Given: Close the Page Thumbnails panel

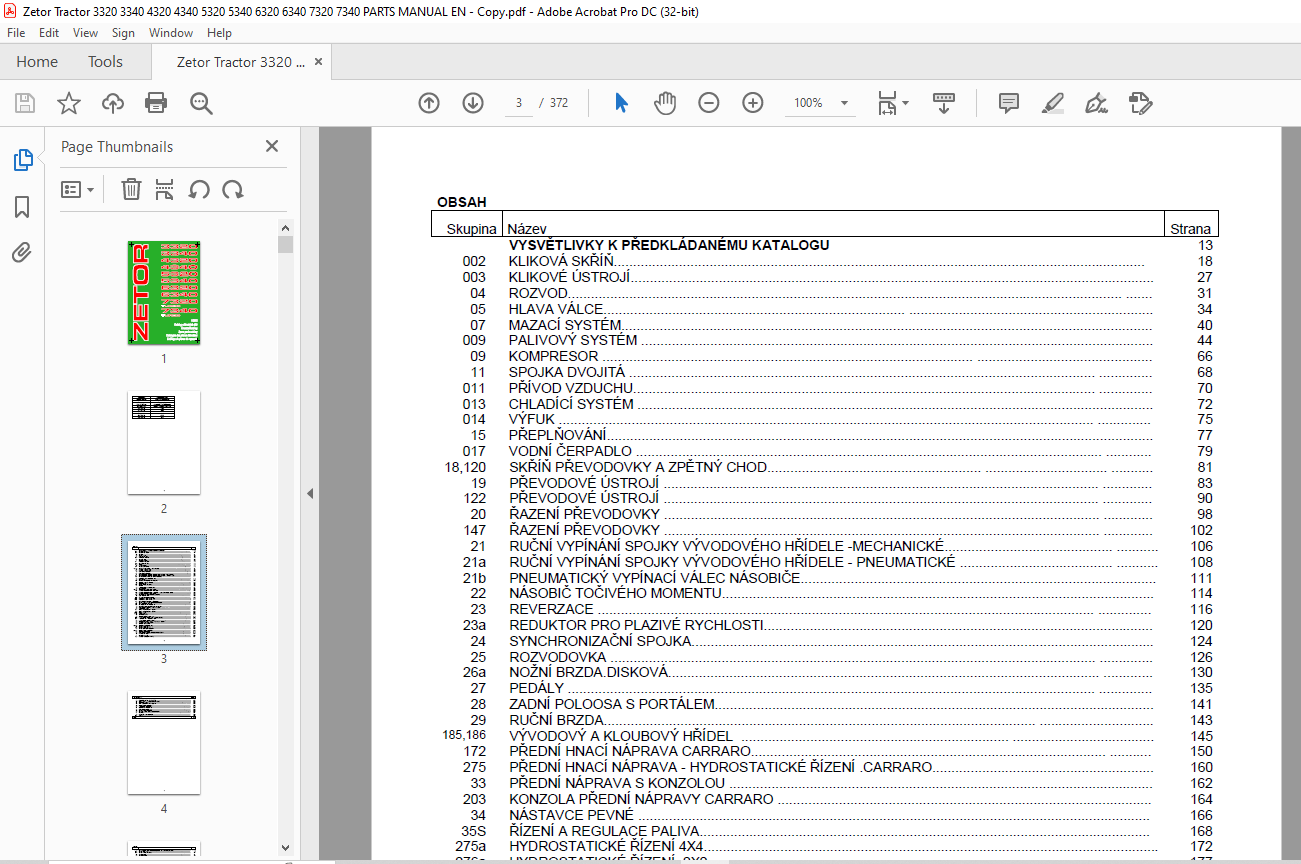Looking at the screenshot, I should click(x=271, y=146).
